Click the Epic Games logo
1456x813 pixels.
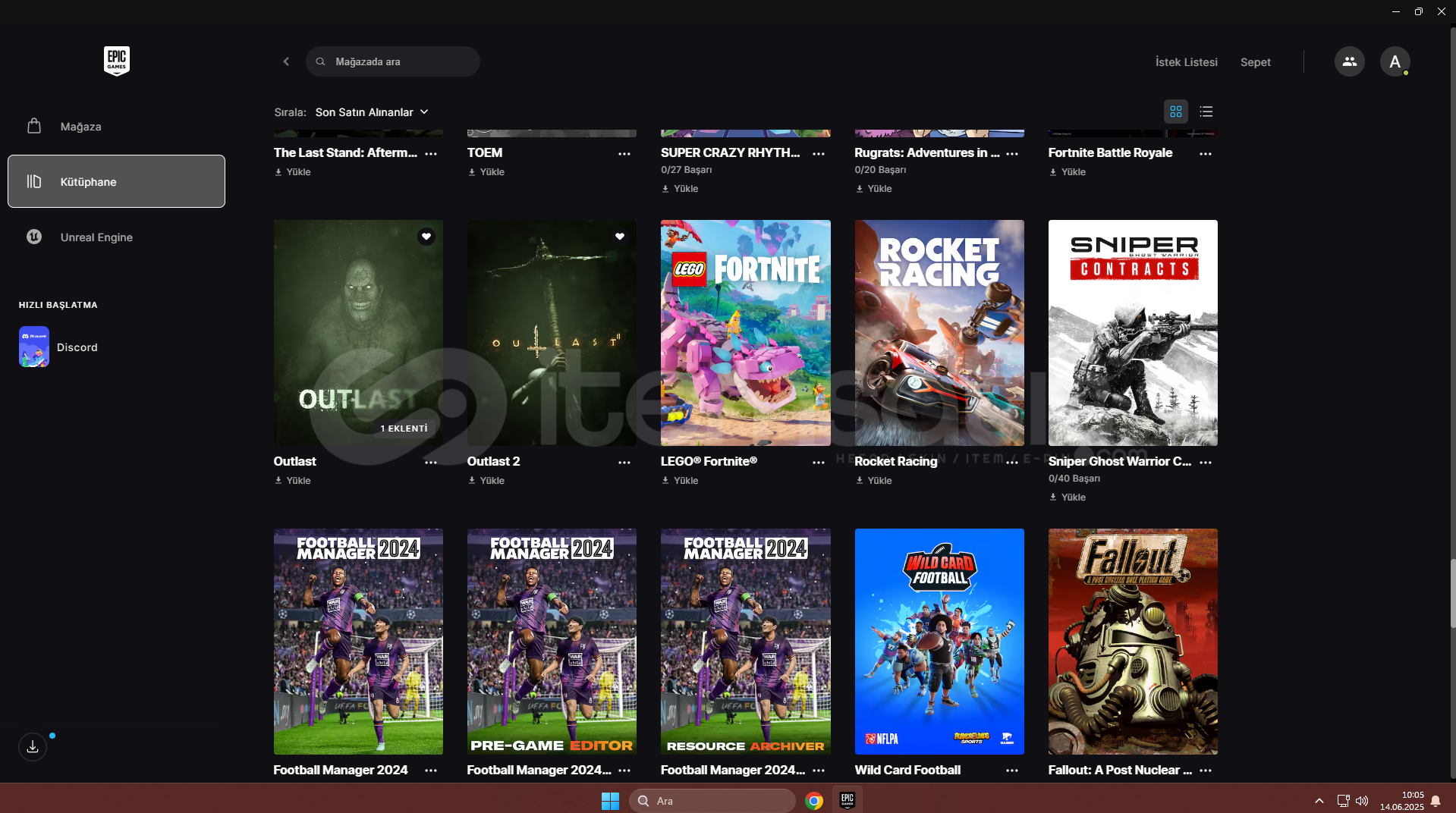117,61
